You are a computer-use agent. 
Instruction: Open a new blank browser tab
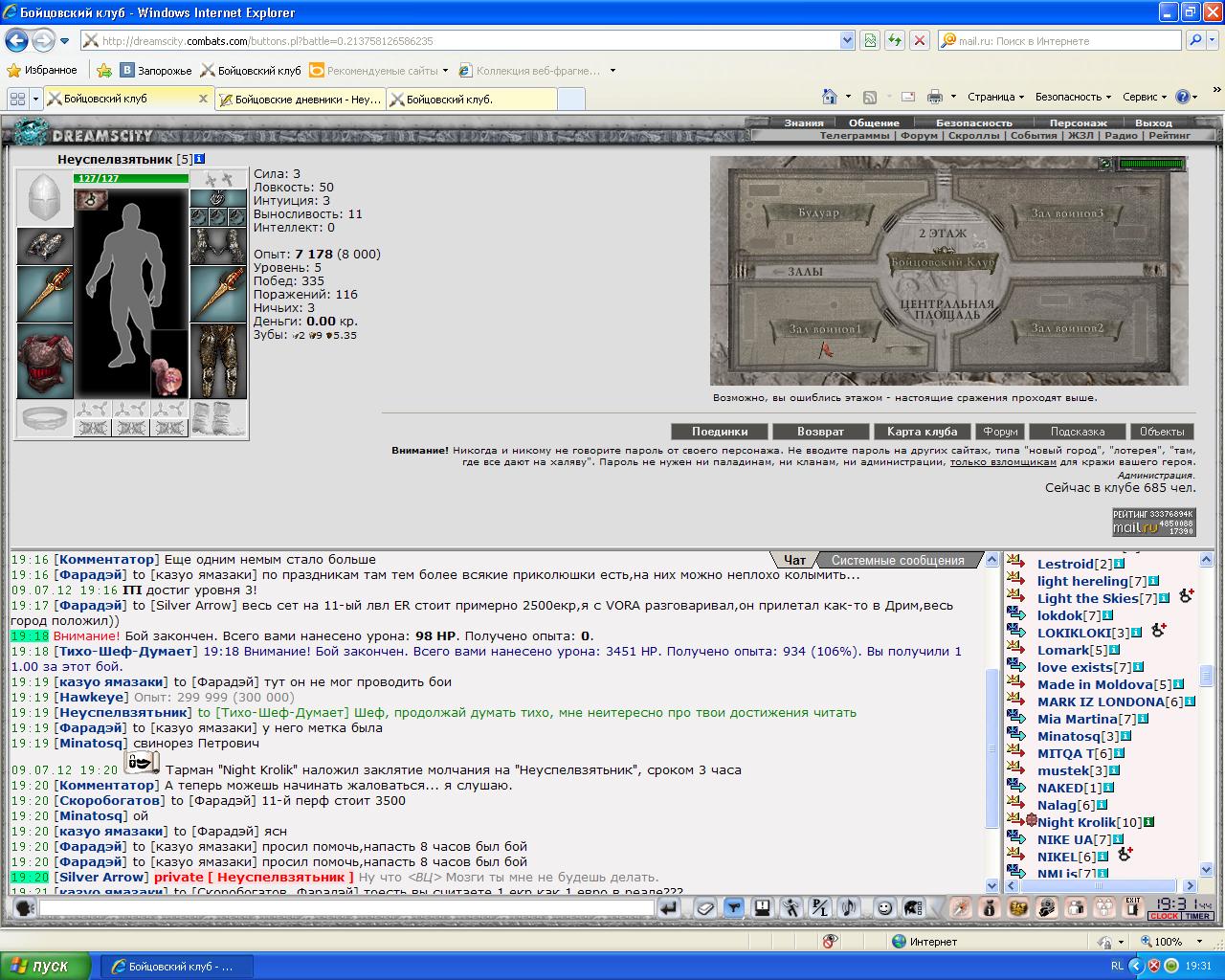pos(570,99)
